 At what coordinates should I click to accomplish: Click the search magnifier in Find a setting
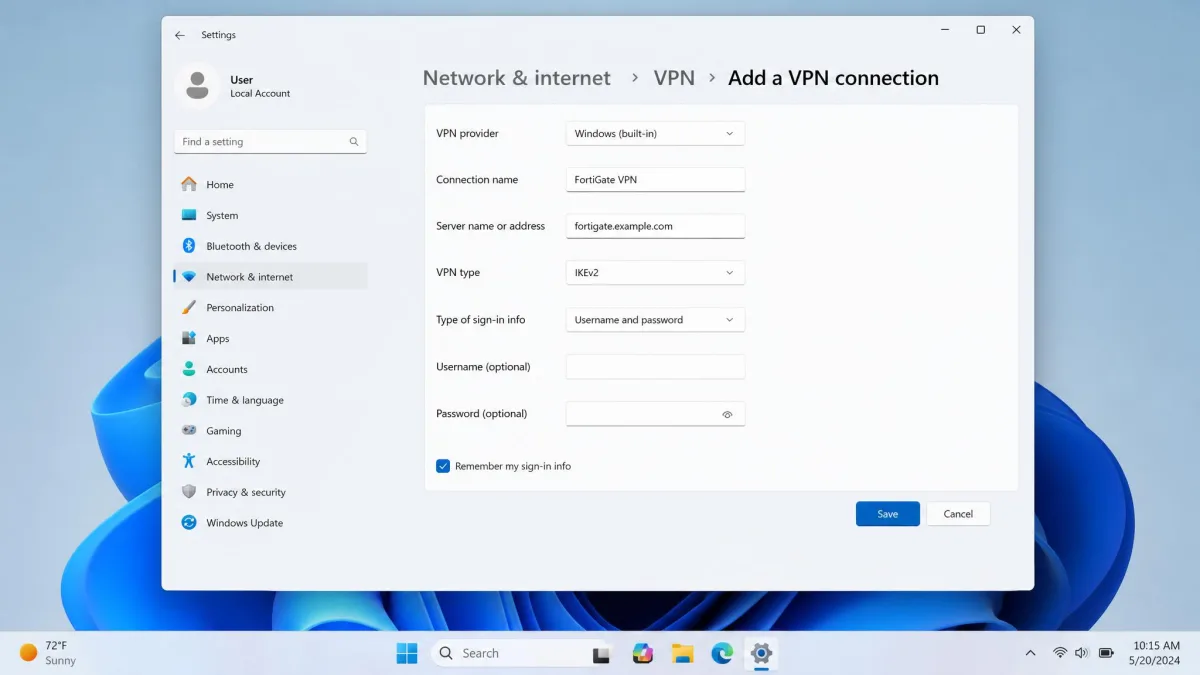354,142
